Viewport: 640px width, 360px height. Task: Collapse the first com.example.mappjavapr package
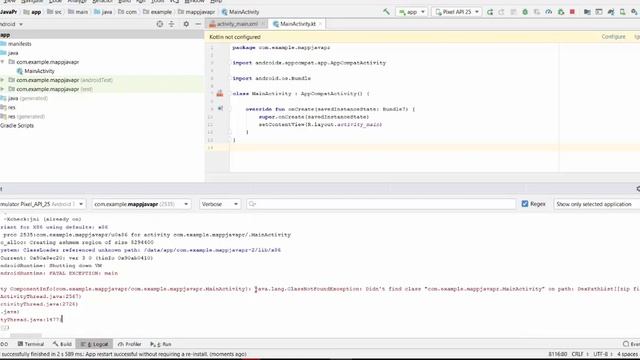[3, 62]
